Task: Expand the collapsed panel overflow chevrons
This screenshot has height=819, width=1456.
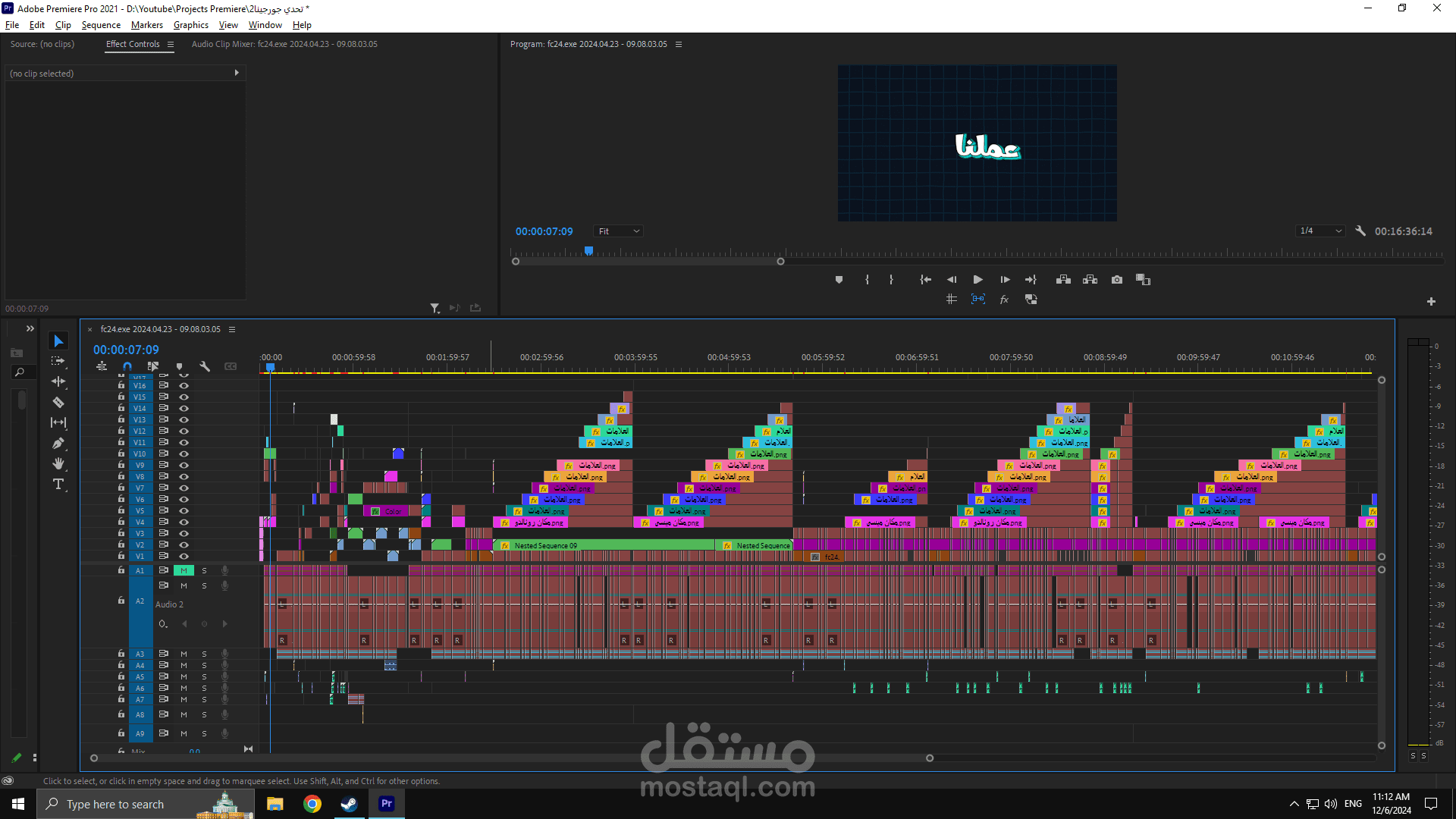Action: 30,329
